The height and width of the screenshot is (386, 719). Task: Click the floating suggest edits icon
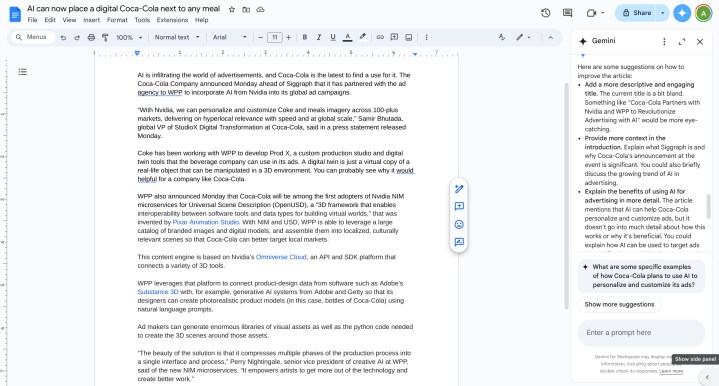(x=459, y=242)
